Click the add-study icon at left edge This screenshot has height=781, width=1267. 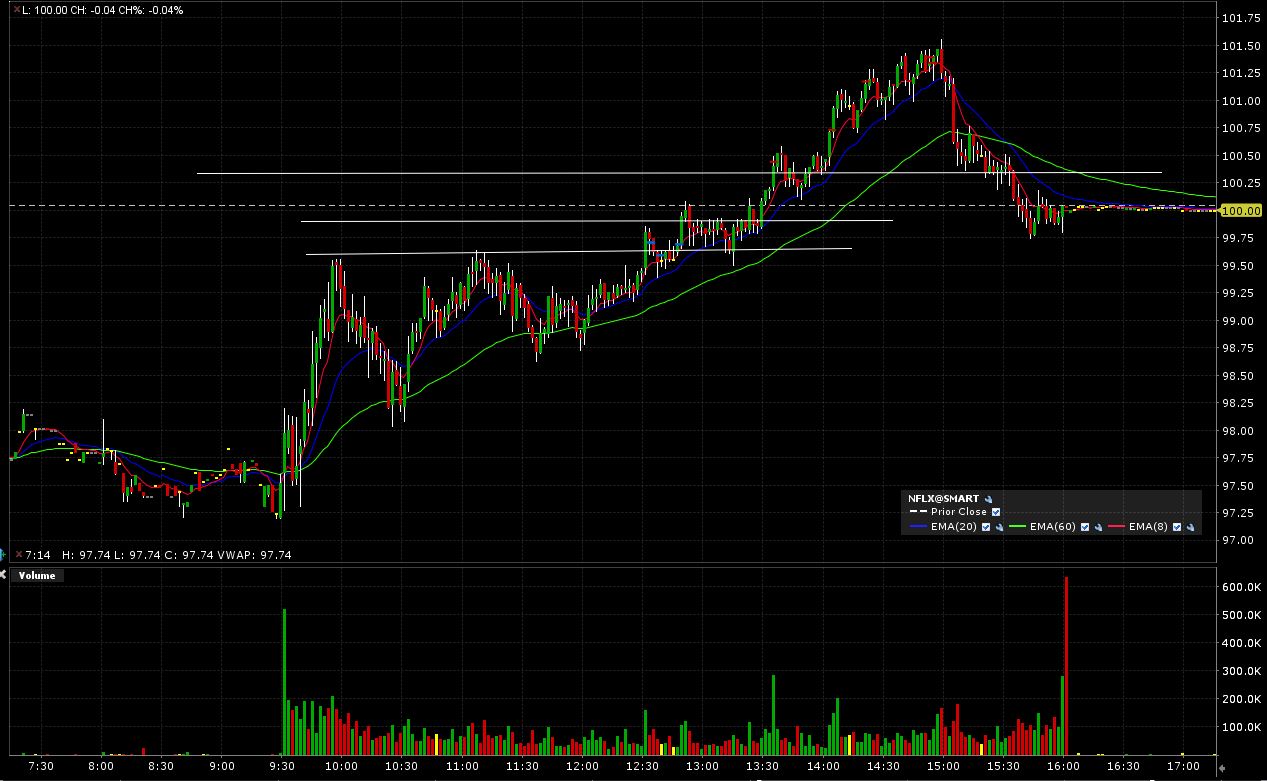point(3,554)
